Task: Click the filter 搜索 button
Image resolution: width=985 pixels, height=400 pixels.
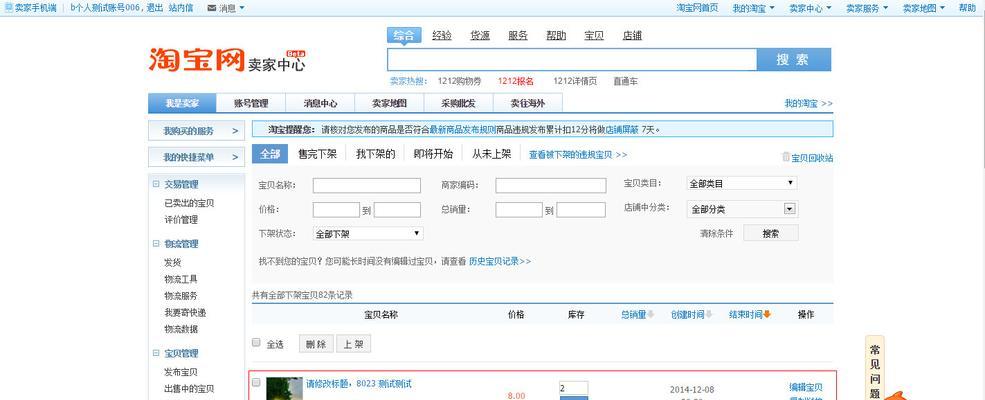Action: [x=771, y=233]
